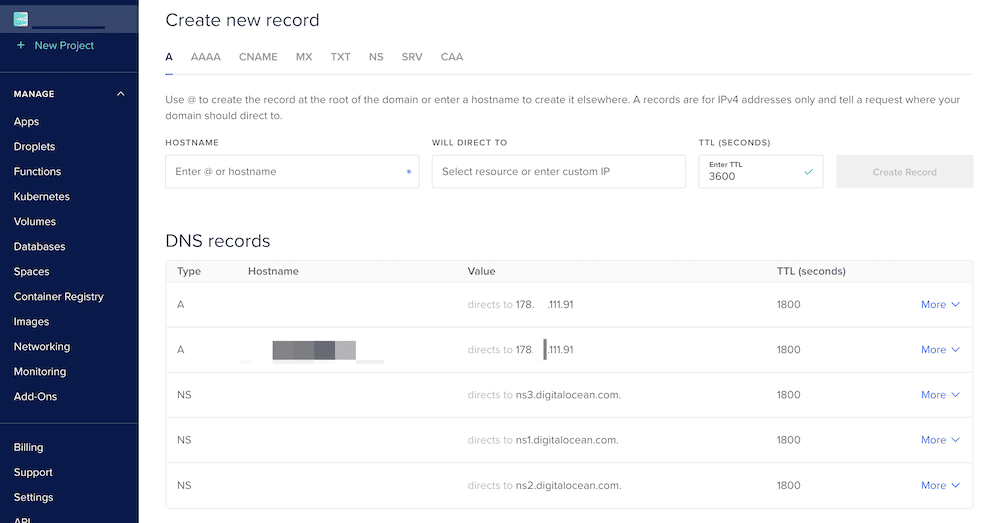Click the TTL seconds field showing 3600

[x=761, y=172]
